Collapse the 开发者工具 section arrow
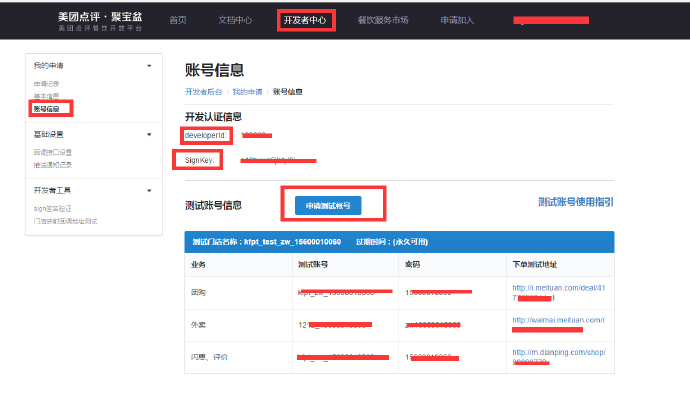The width and height of the screenshot is (690, 405). tap(149, 191)
